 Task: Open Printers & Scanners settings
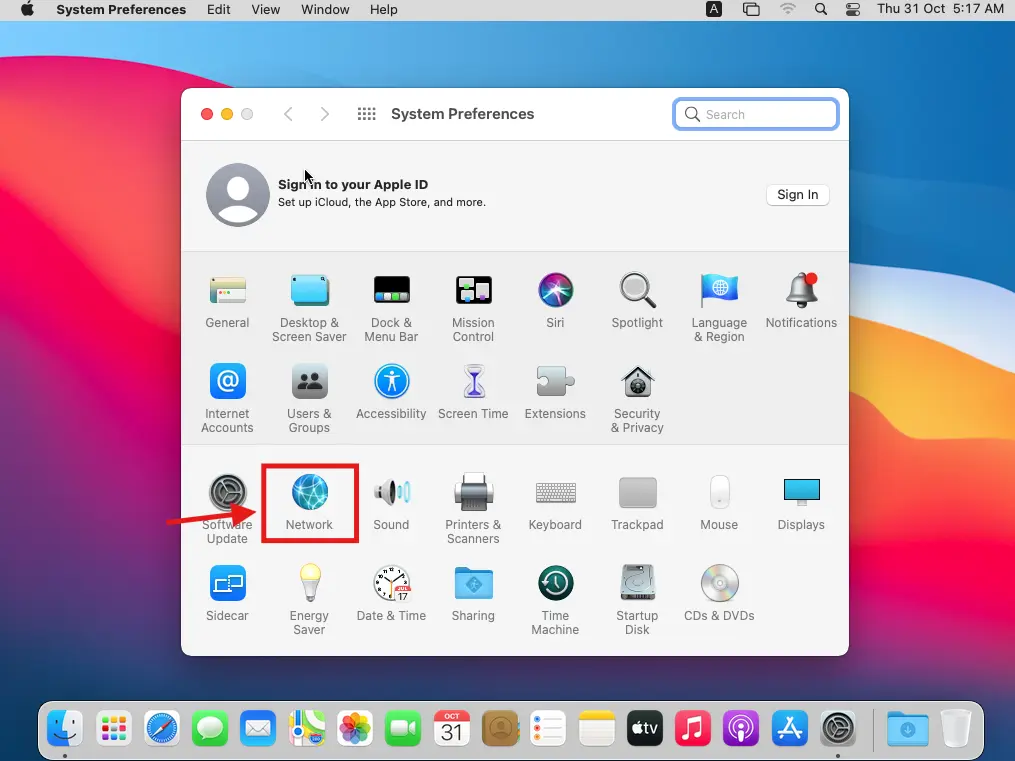473,509
